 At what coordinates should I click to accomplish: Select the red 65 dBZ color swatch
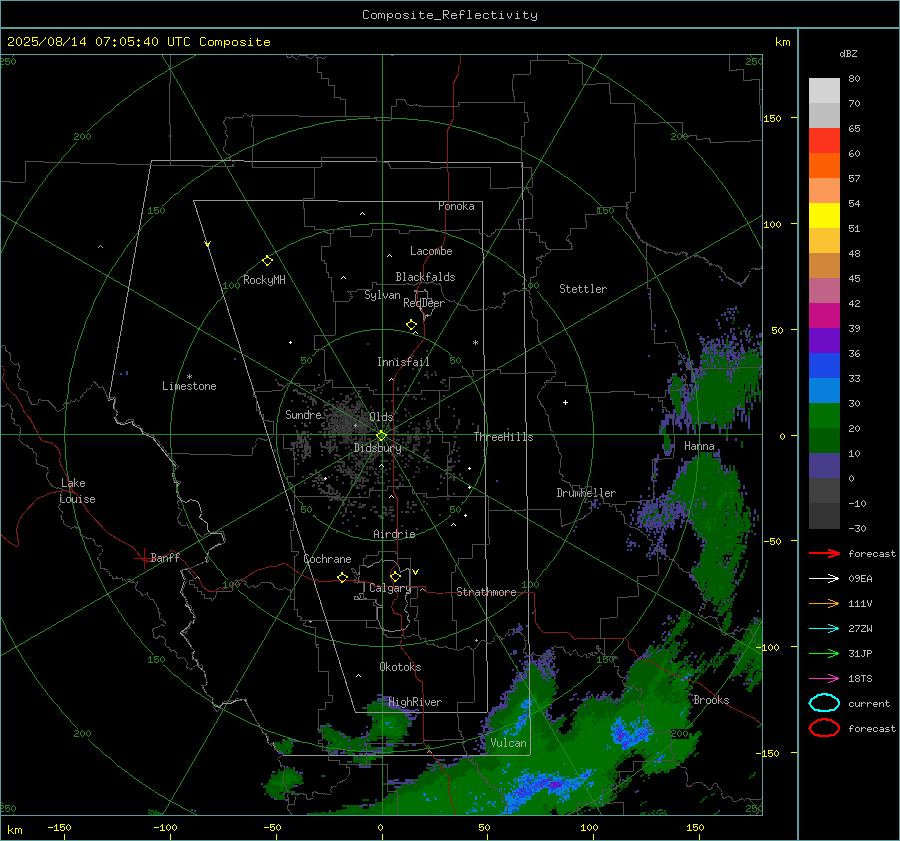(824, 140)
